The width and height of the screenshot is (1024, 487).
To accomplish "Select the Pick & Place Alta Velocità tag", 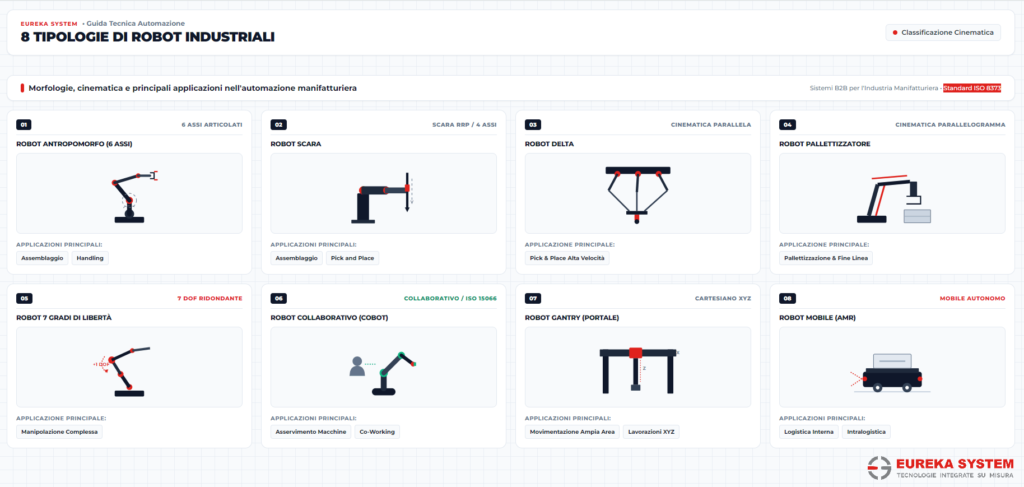I will tap(568, 258).
